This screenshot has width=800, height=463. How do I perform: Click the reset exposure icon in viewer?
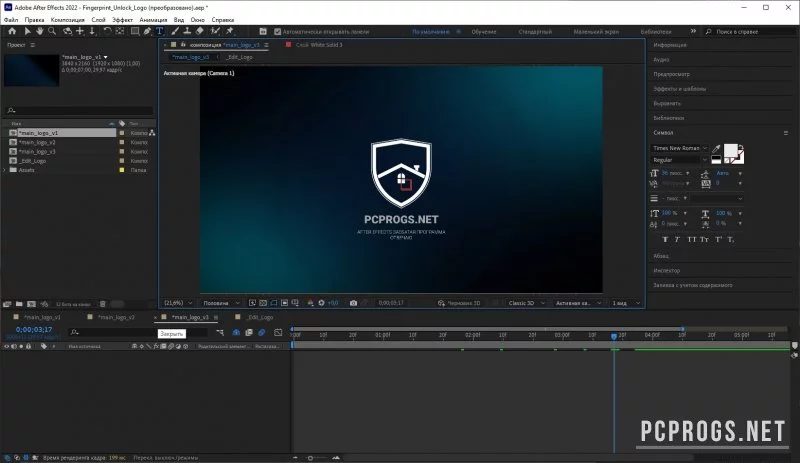(x=321, y=303)
